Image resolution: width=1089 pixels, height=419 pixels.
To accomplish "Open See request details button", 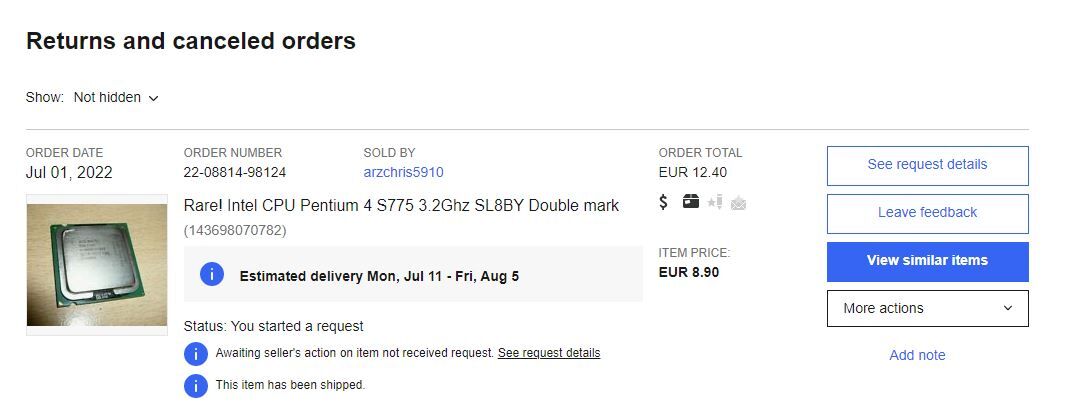I will click(927, 165).
